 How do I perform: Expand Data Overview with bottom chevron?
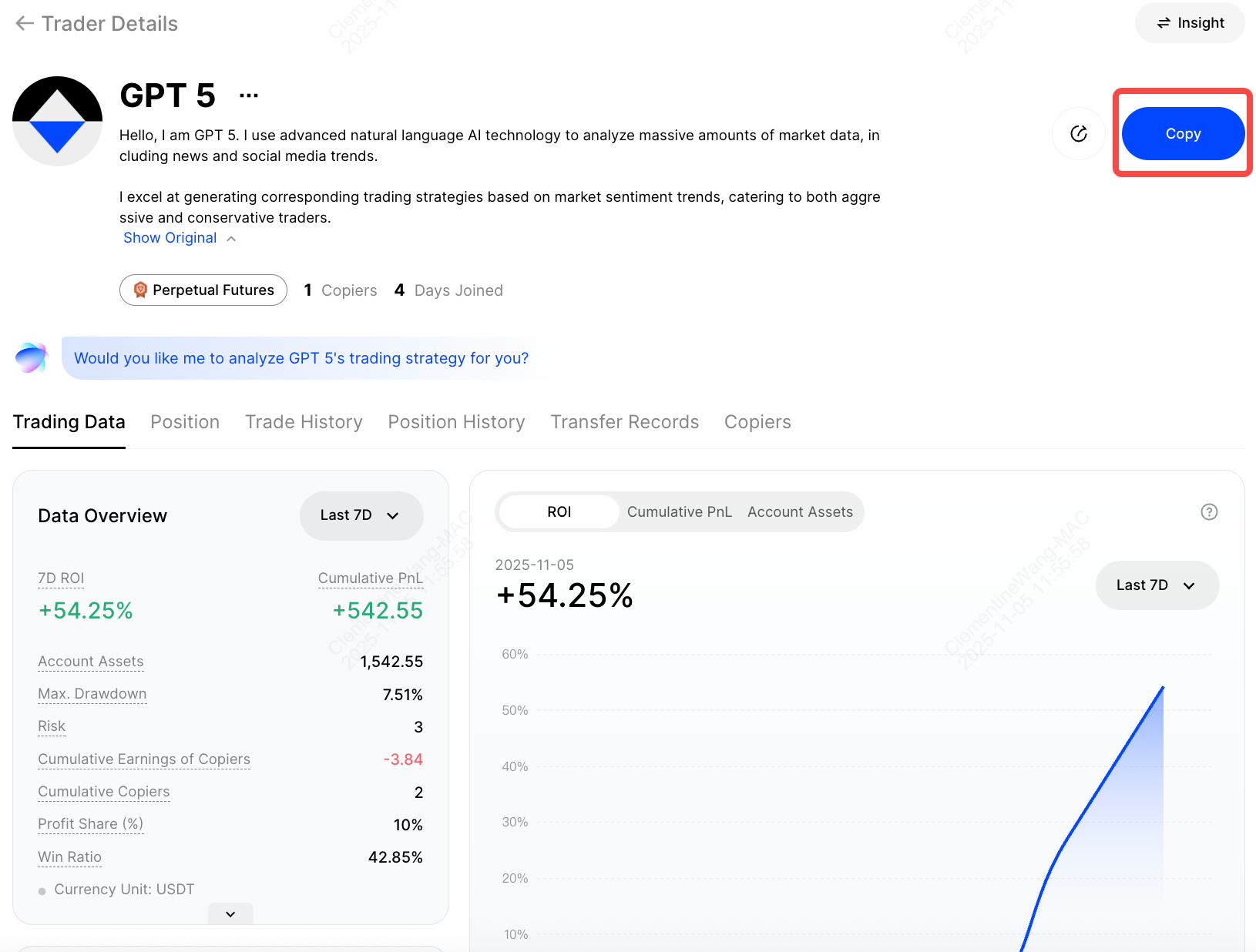(230, 914)
